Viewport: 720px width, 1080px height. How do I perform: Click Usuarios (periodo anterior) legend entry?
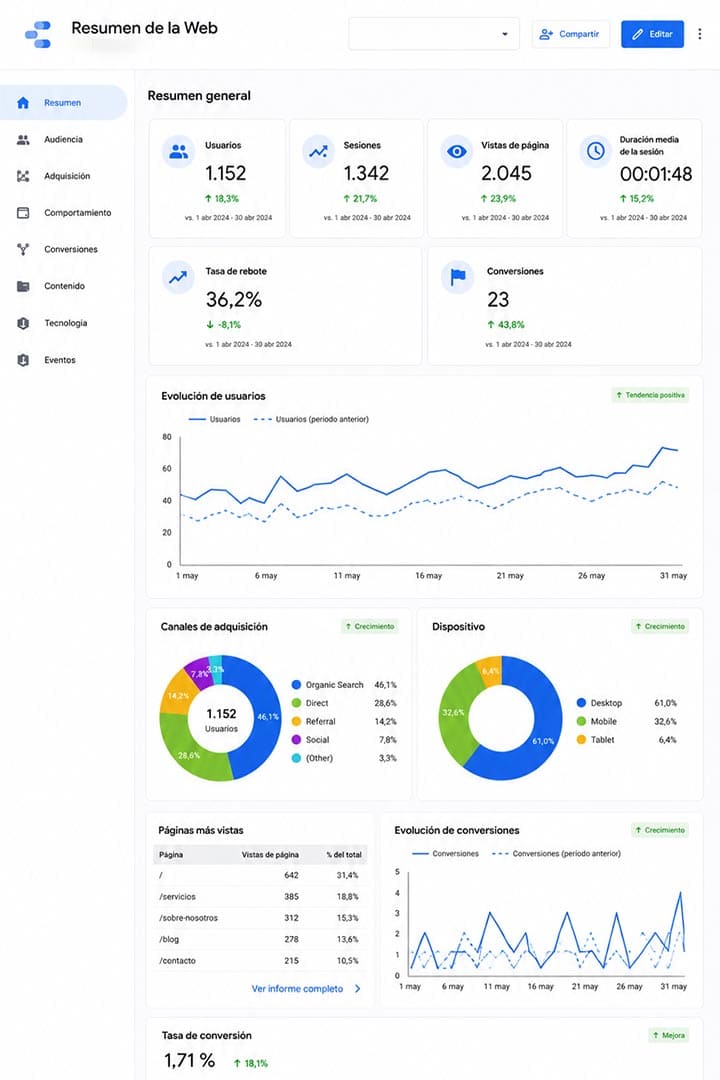(x=311, y=419)
